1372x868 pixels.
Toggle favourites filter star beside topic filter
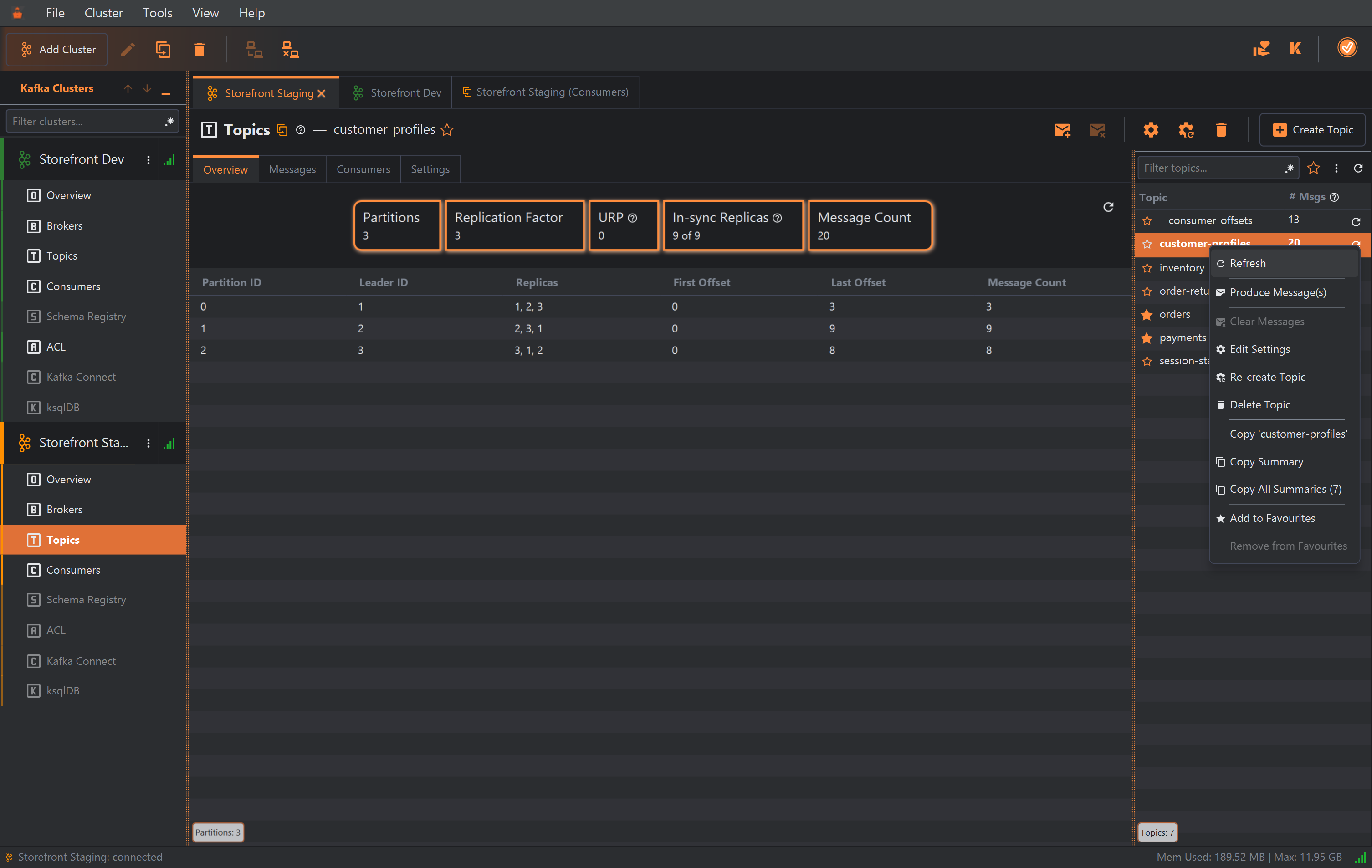[x=1313, y=168]
